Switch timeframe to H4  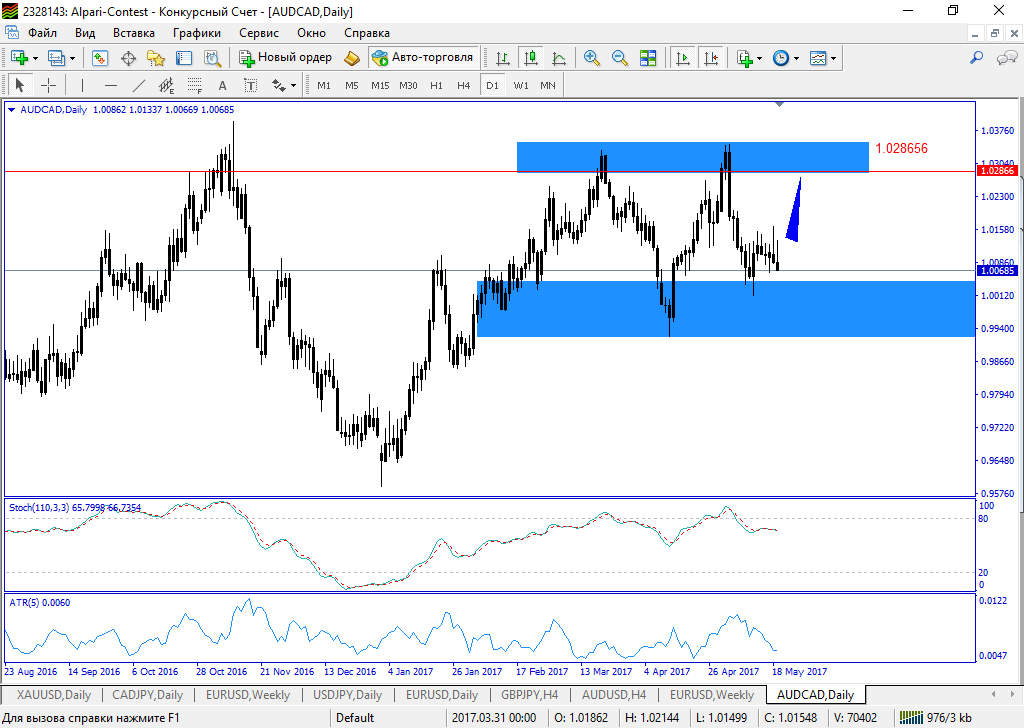(x=464, y=86)
